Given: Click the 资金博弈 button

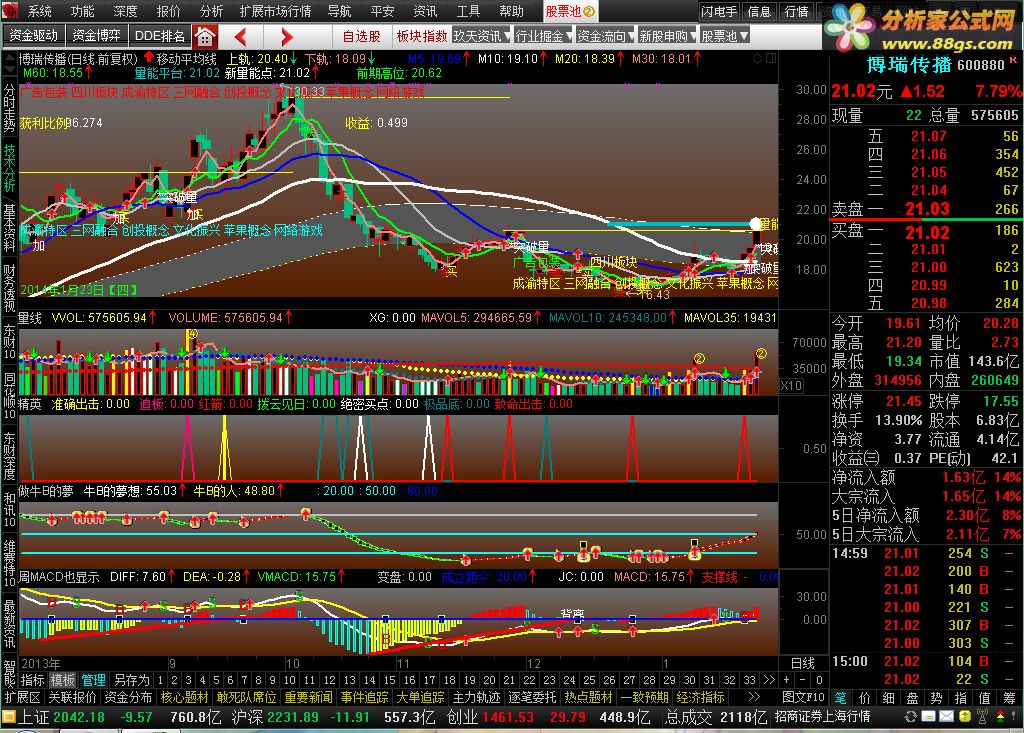Looking at the screenshot, I should 96,36.
